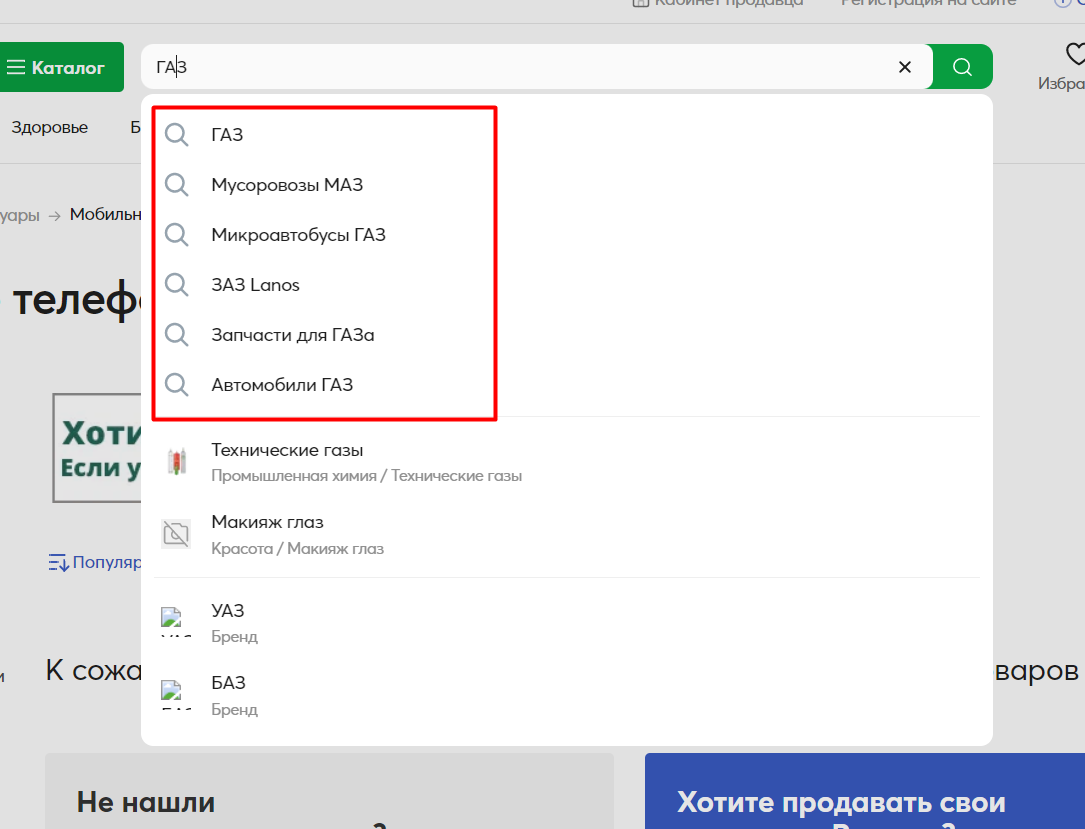Select the suggestion "Запчасти для ГАЗа"
Screen dimensions: 1085x829
point(293,335)
